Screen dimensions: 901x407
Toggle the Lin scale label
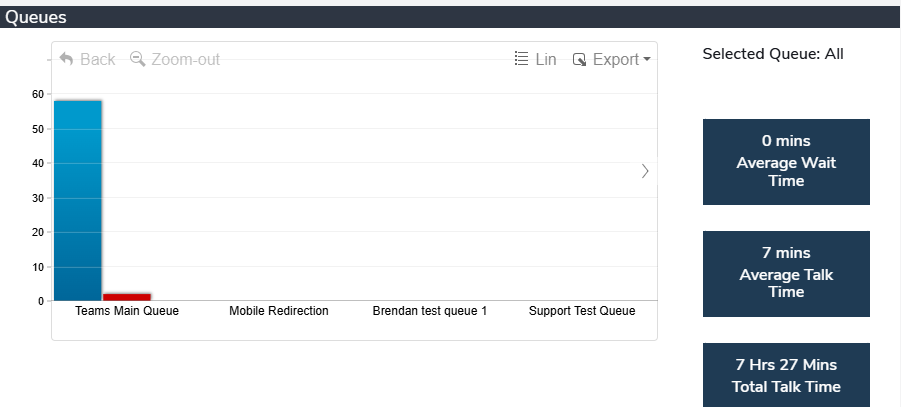(x=546, y=60)
